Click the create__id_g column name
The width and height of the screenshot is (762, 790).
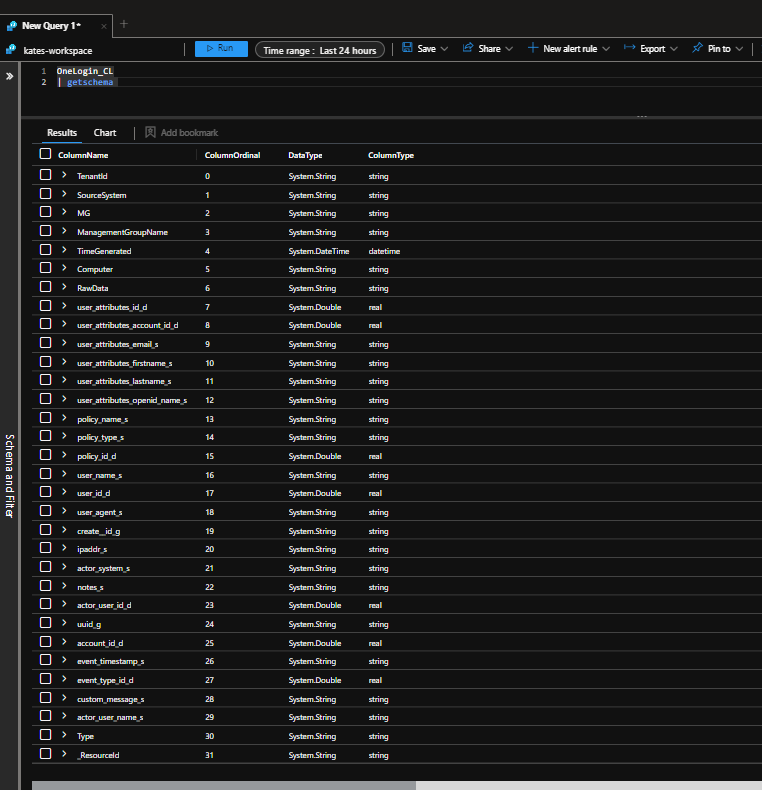click(x=98, y=531)
